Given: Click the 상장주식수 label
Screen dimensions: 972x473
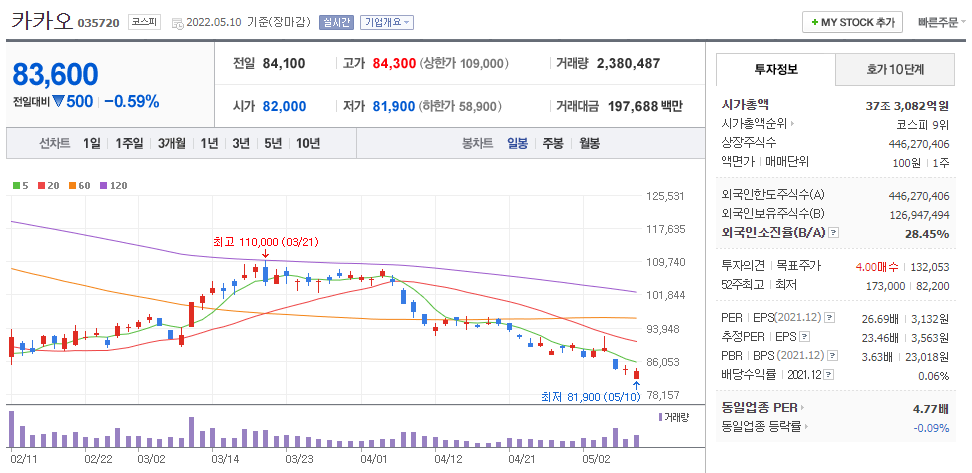Looking at the screenshot, I should (x=749, y=143).
